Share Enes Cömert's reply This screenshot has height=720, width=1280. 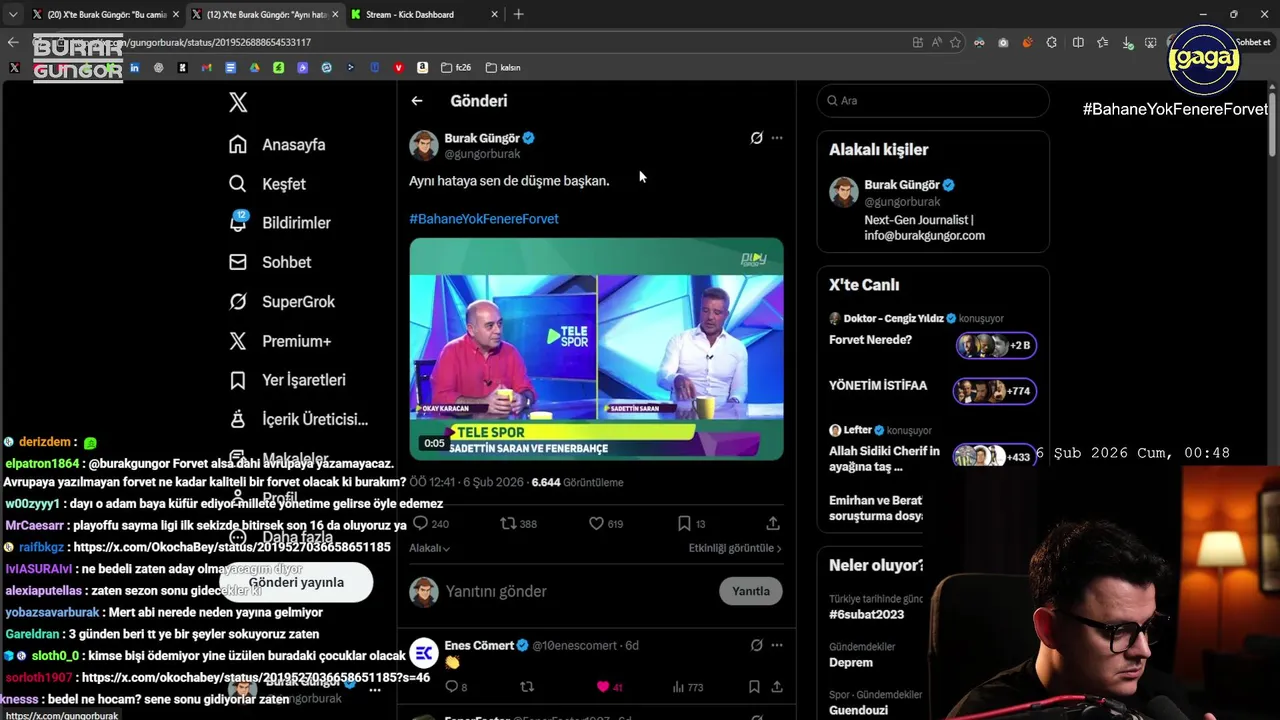point(776,687)
